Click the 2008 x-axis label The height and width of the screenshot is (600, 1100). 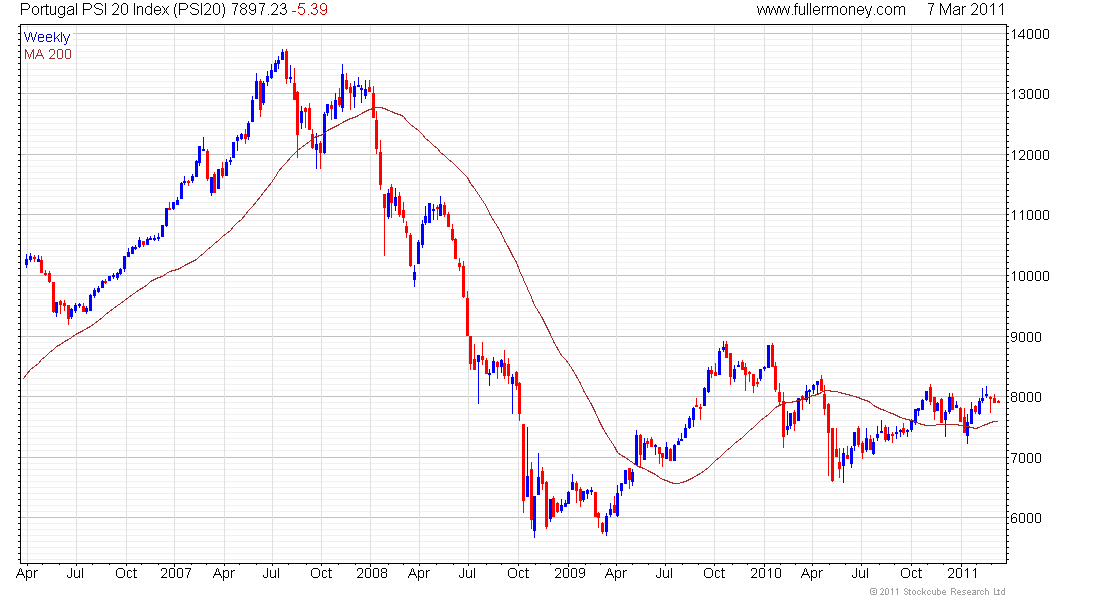click(372, 573)
